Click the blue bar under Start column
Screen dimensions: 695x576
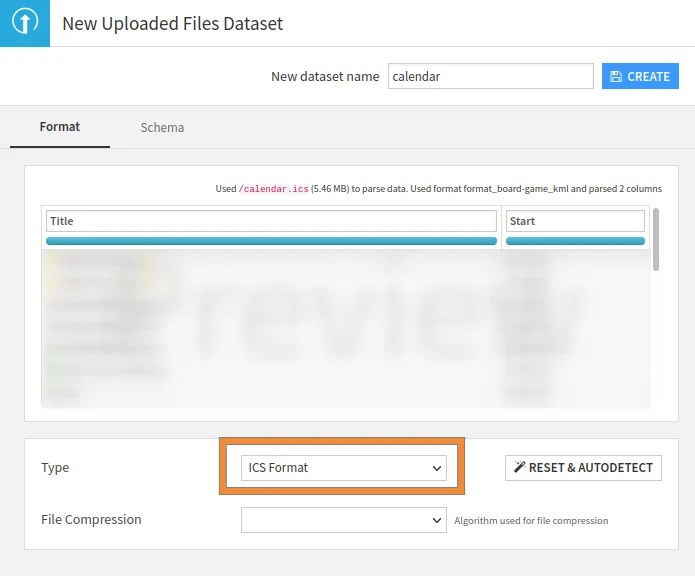[575, 241]
